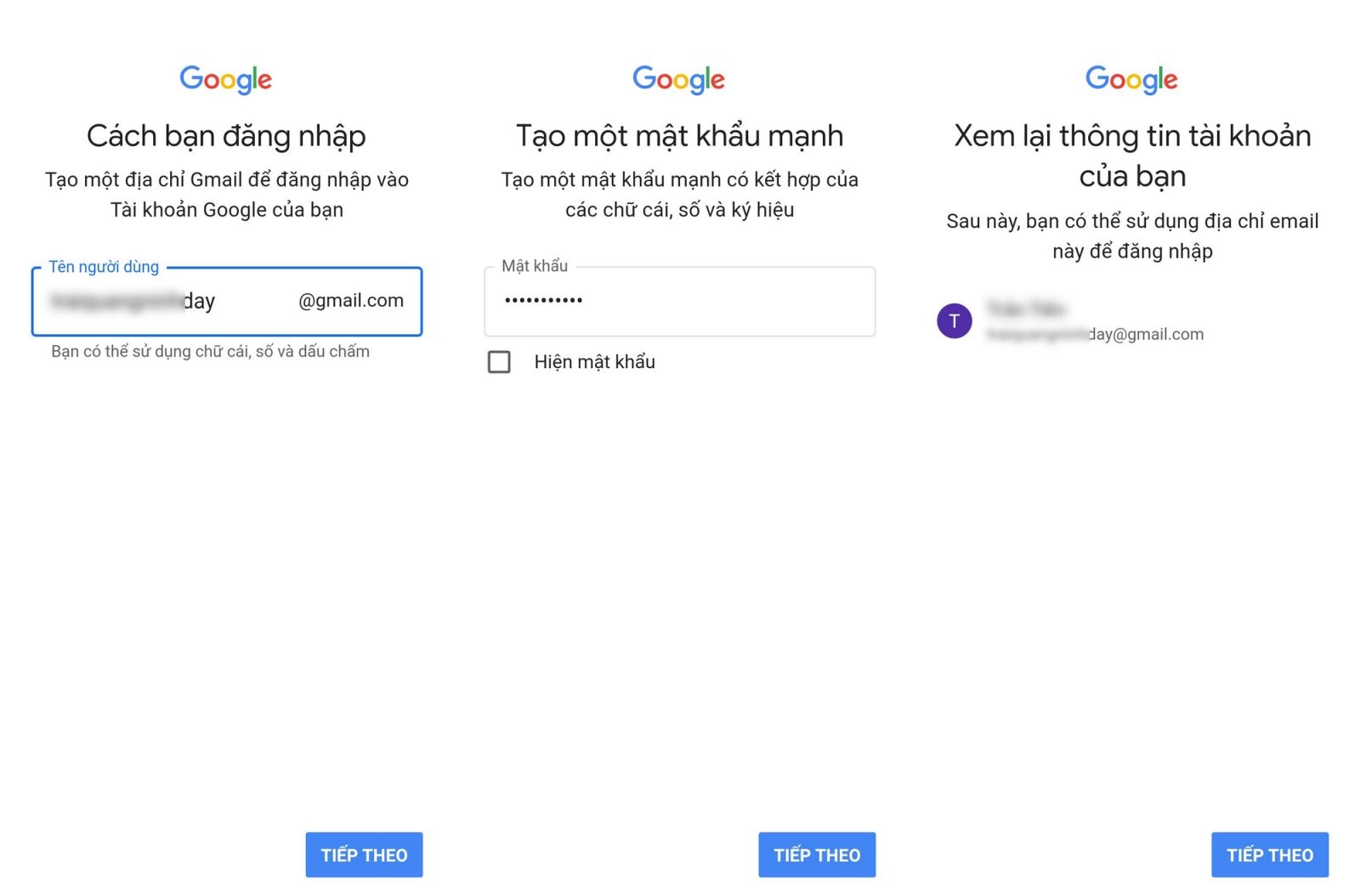
Task: Click "TIẾP THEO" below the username panel
Action: (364, 854)
